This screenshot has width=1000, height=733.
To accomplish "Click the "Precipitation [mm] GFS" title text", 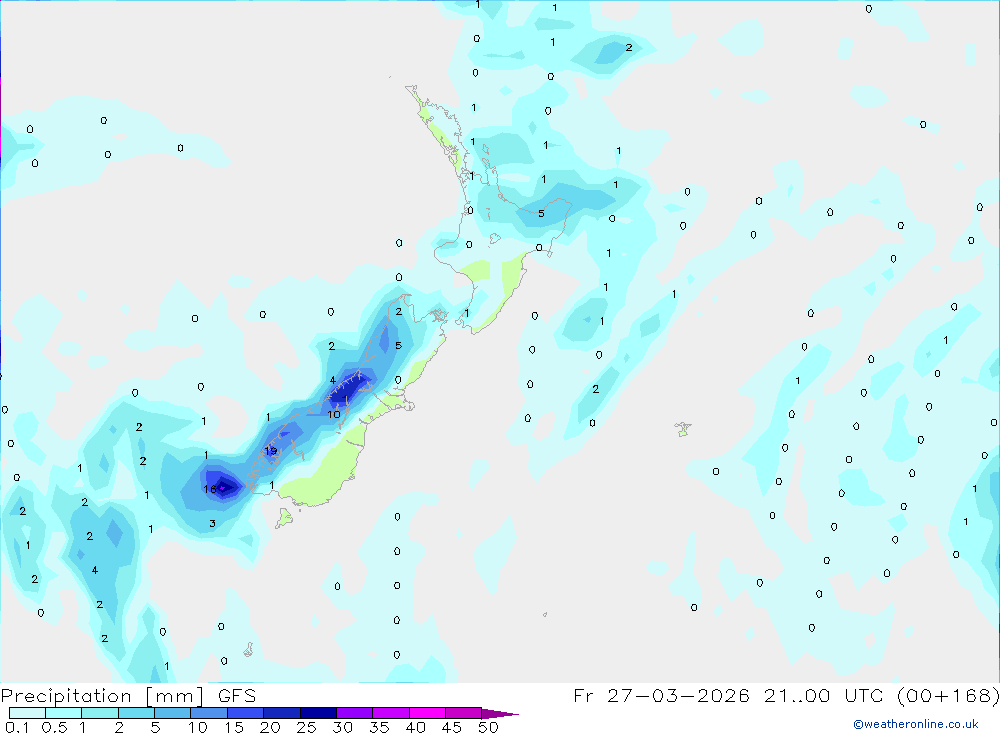I will coord(128,696).
